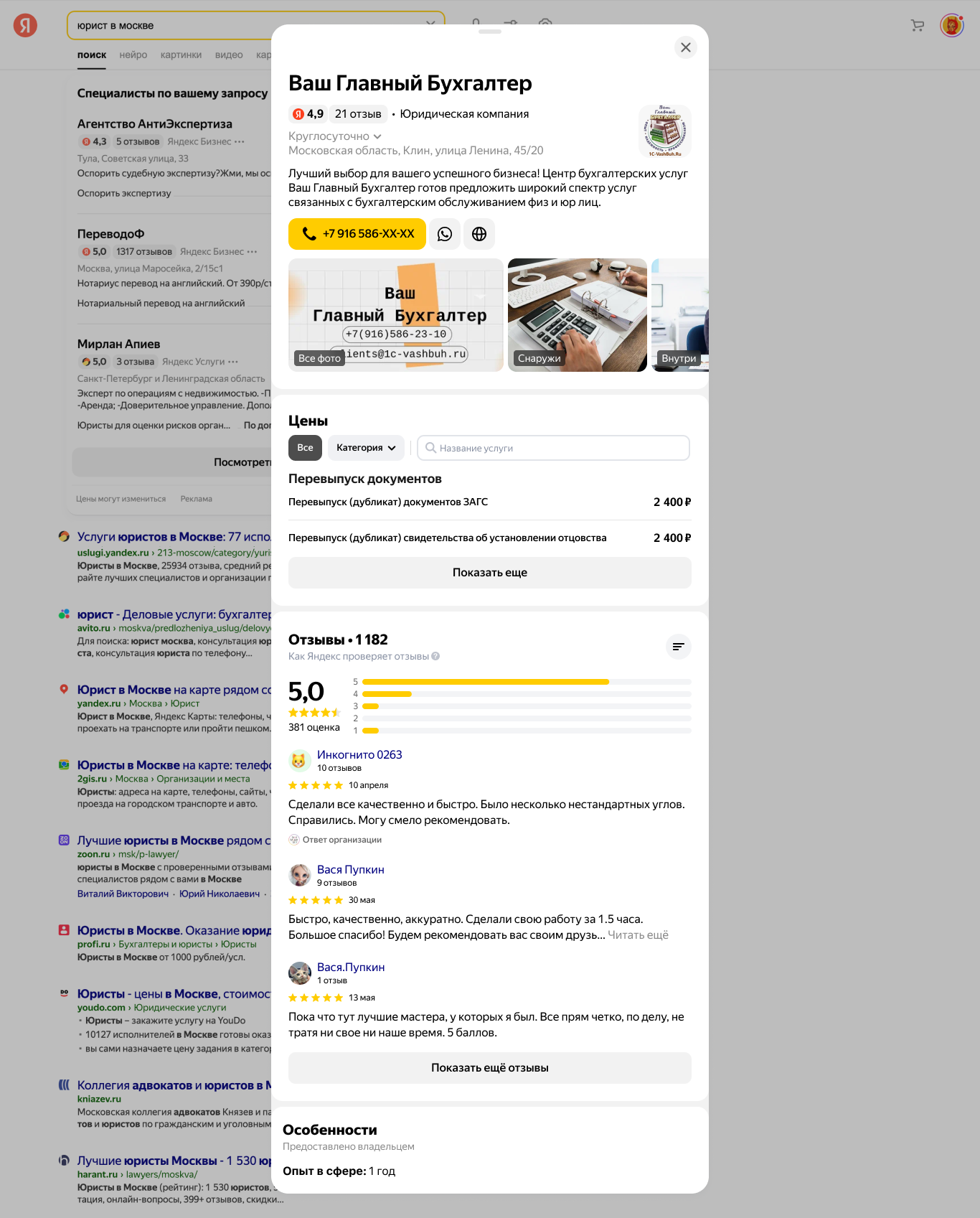
Task: Click Показать ещё отзывы button
Action: pos(489,1068)
